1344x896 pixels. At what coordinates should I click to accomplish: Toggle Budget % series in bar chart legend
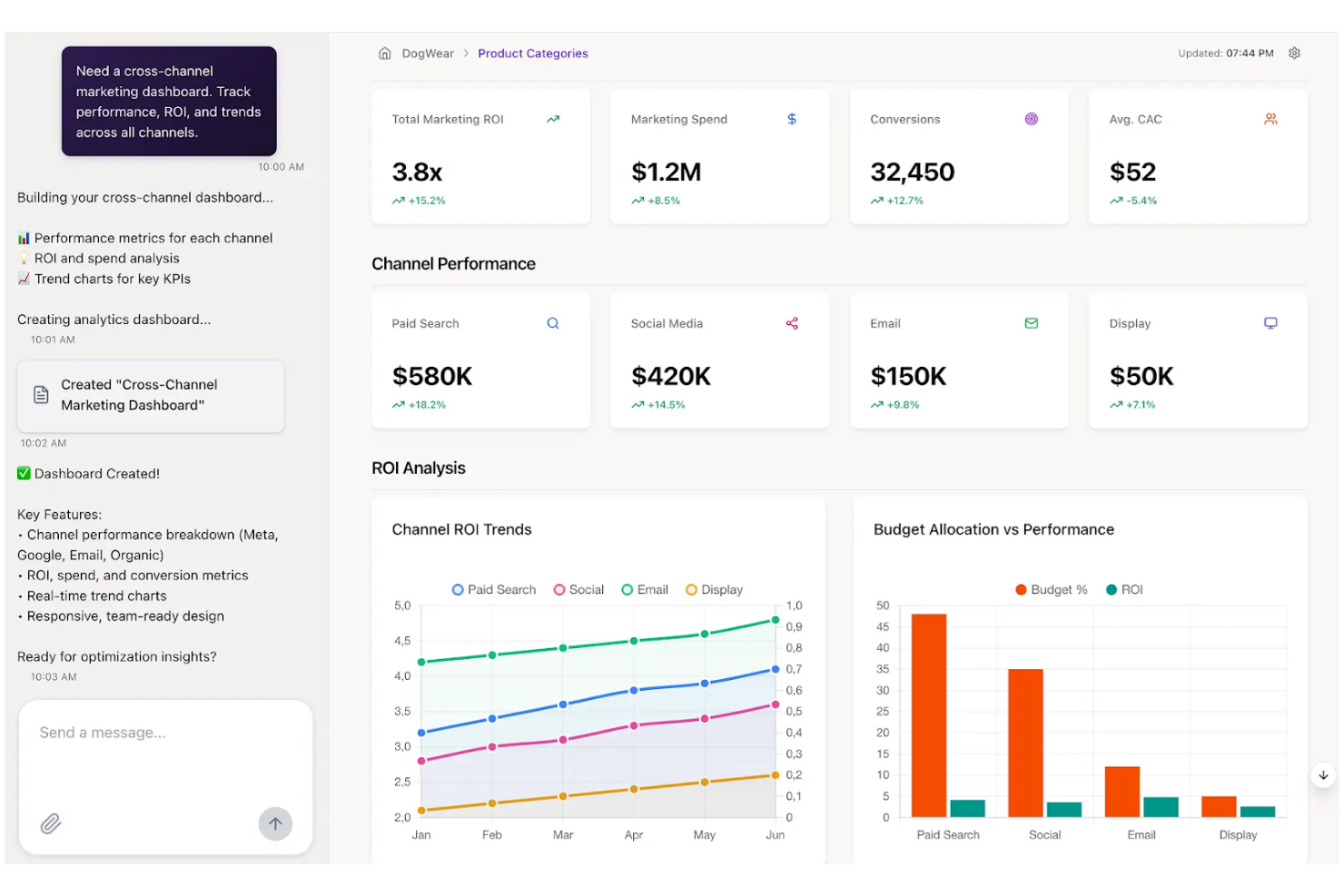coord(1051,590)
